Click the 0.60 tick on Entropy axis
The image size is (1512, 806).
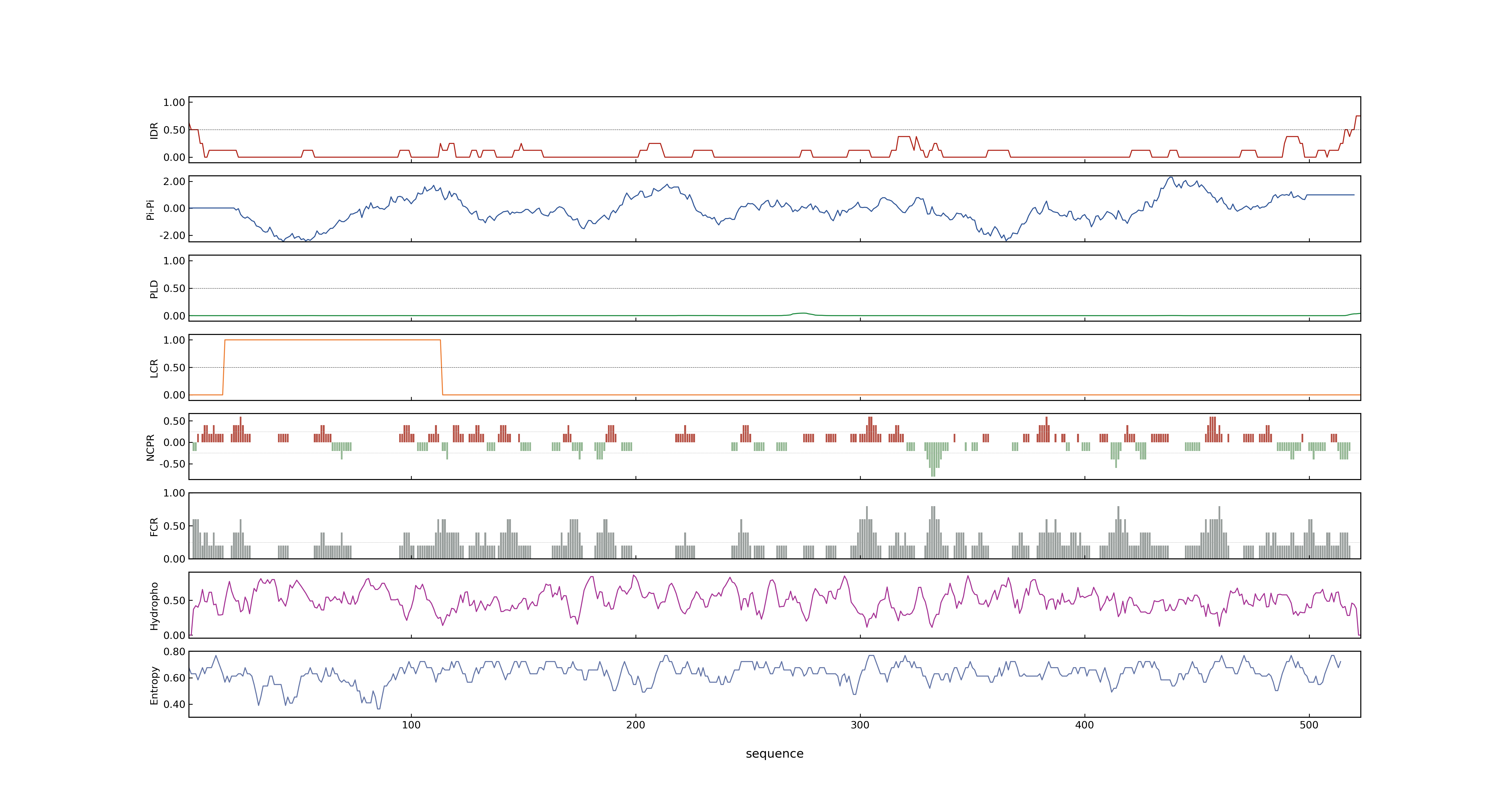[174, 678]
